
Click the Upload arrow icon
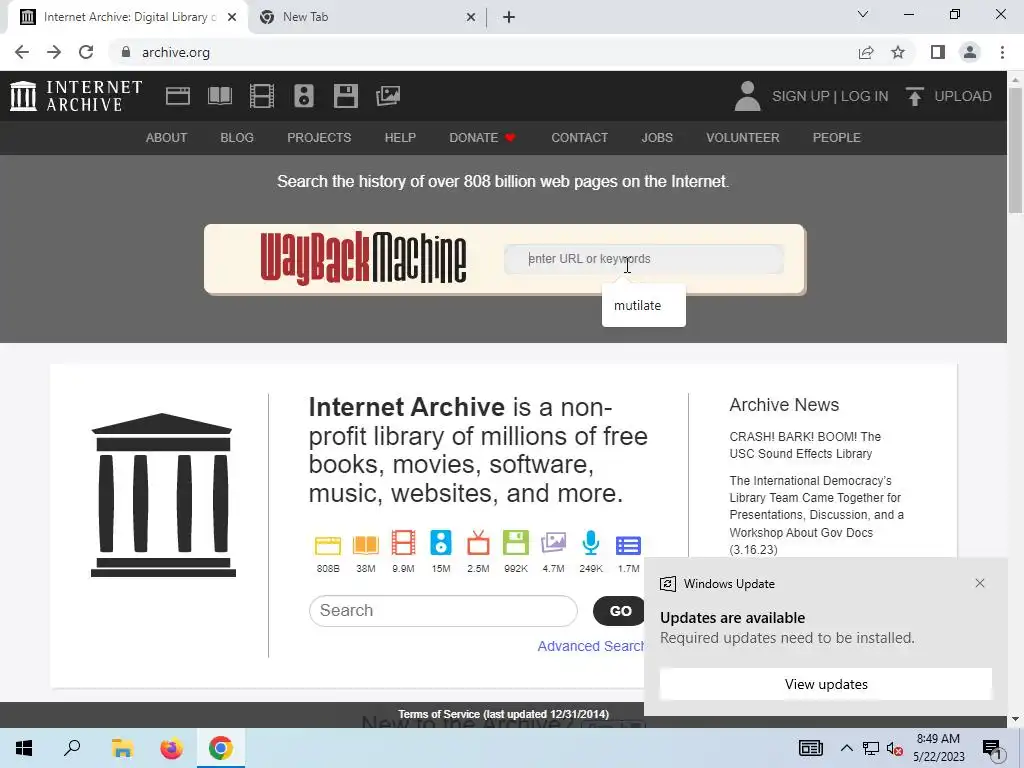[914, 96]
